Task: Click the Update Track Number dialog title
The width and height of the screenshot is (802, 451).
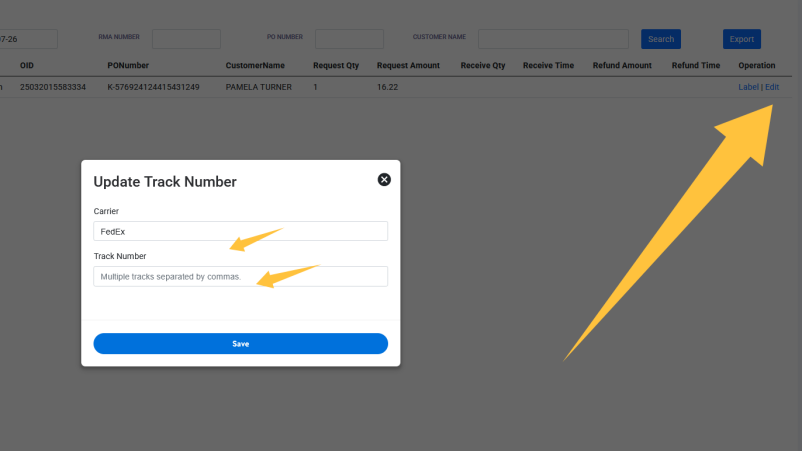Action: [x=165, y=182]
